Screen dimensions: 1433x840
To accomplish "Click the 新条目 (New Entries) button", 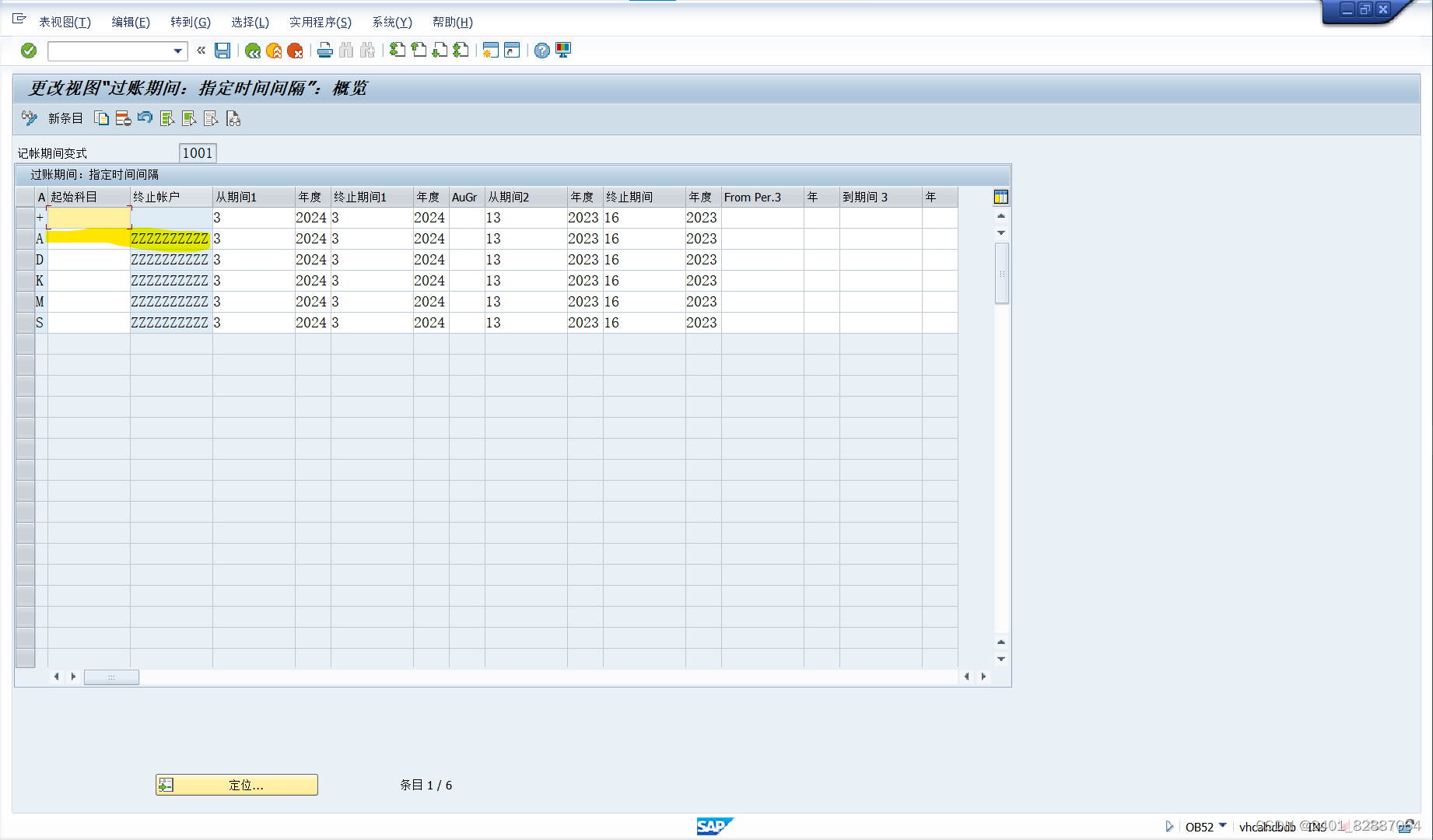I will [65, 118].
